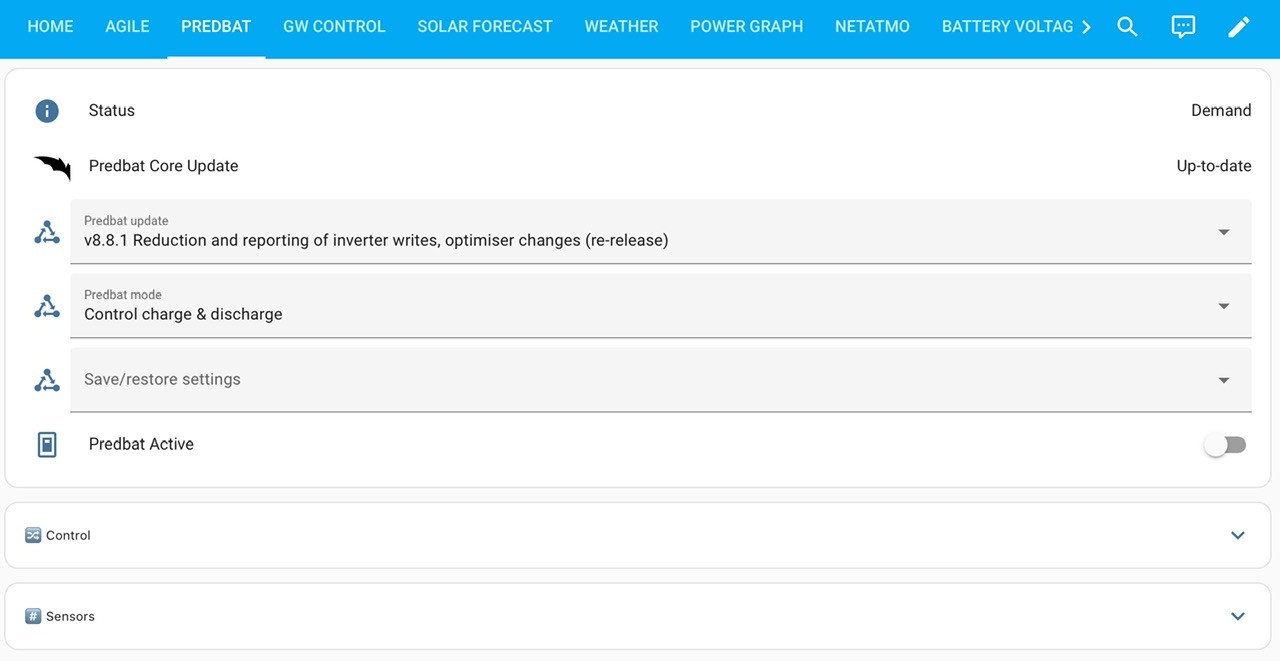Open the Predbat update version dropdown
Screen dimensions: 1280x661
tap(661, 232)
